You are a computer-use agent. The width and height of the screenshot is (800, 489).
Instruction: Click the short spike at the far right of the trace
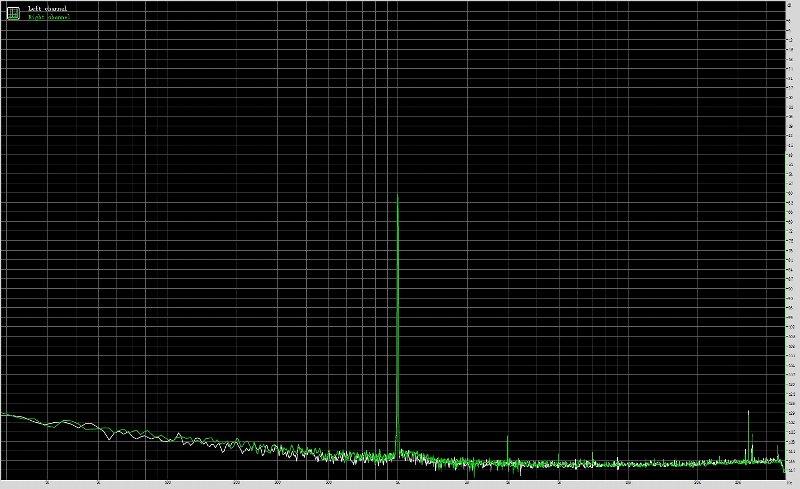click(x=779, y=446)
